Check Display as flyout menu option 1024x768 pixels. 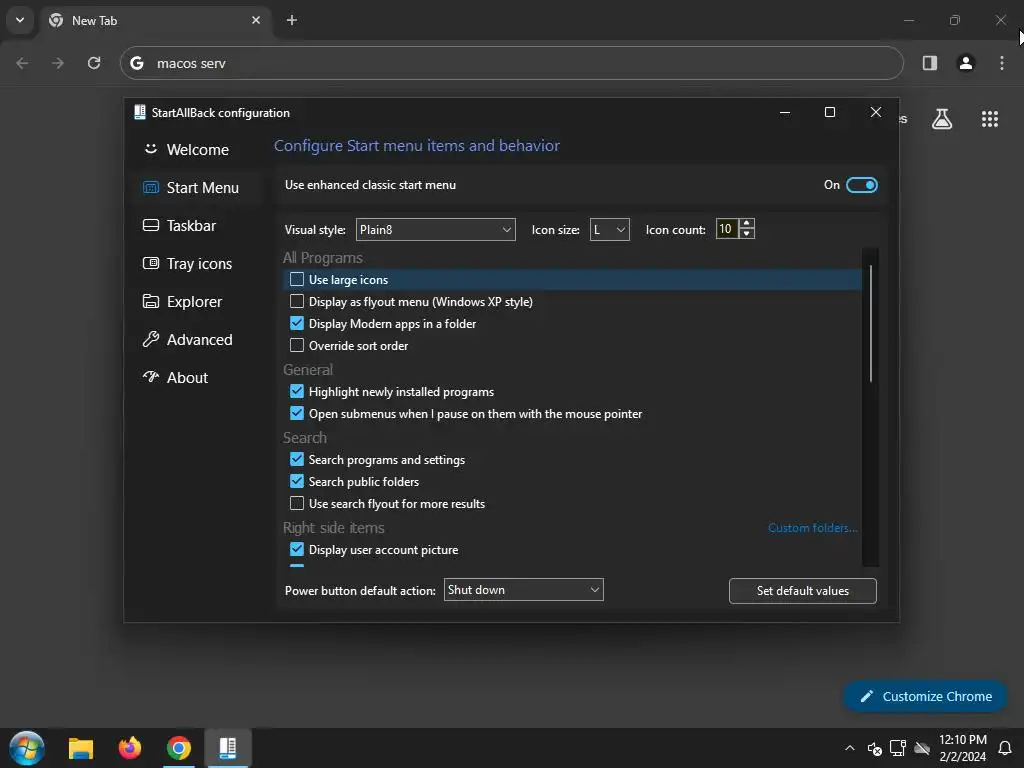tap(296, 301)
